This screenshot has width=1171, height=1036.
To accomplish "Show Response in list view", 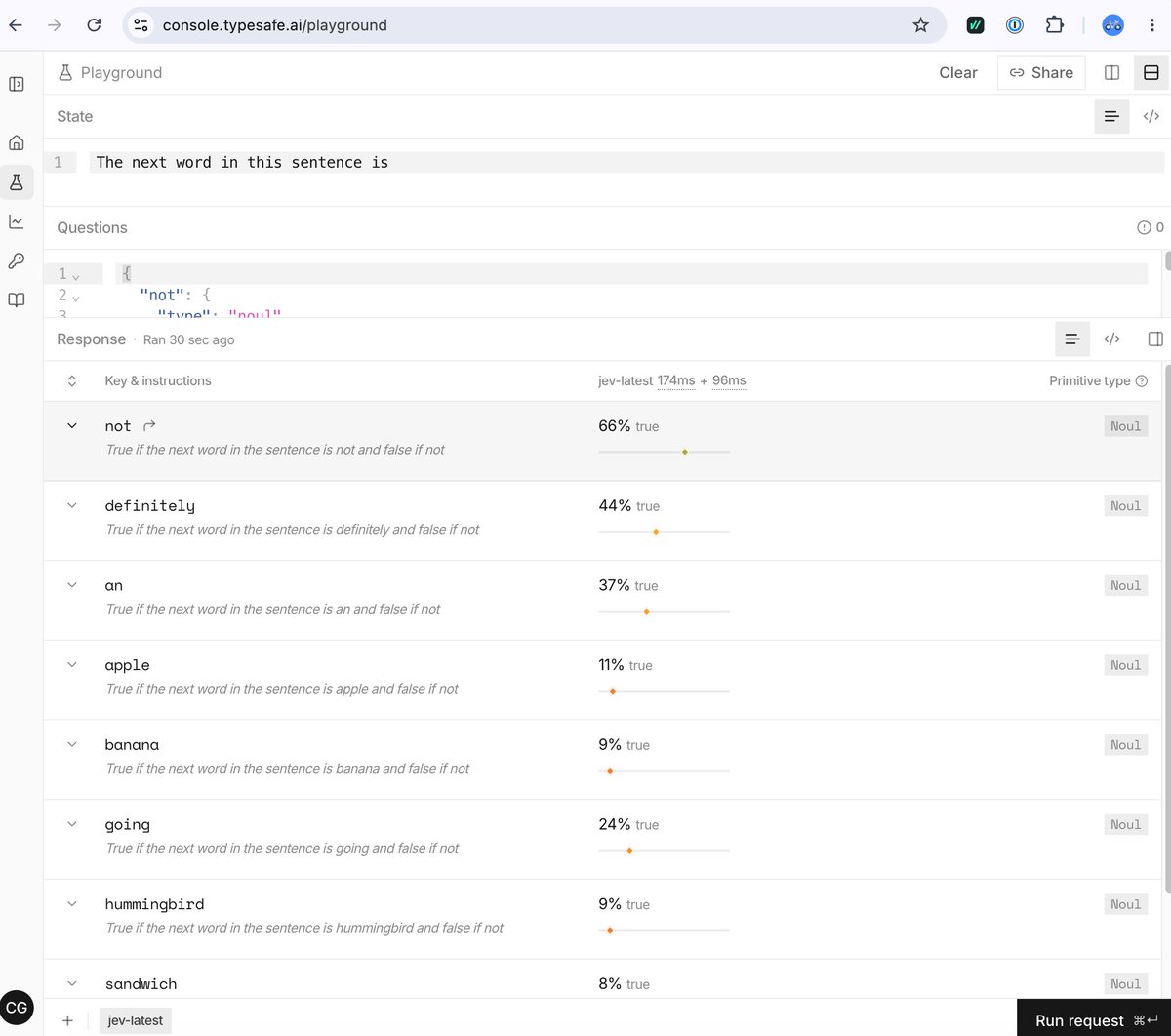I will 1072,339.
